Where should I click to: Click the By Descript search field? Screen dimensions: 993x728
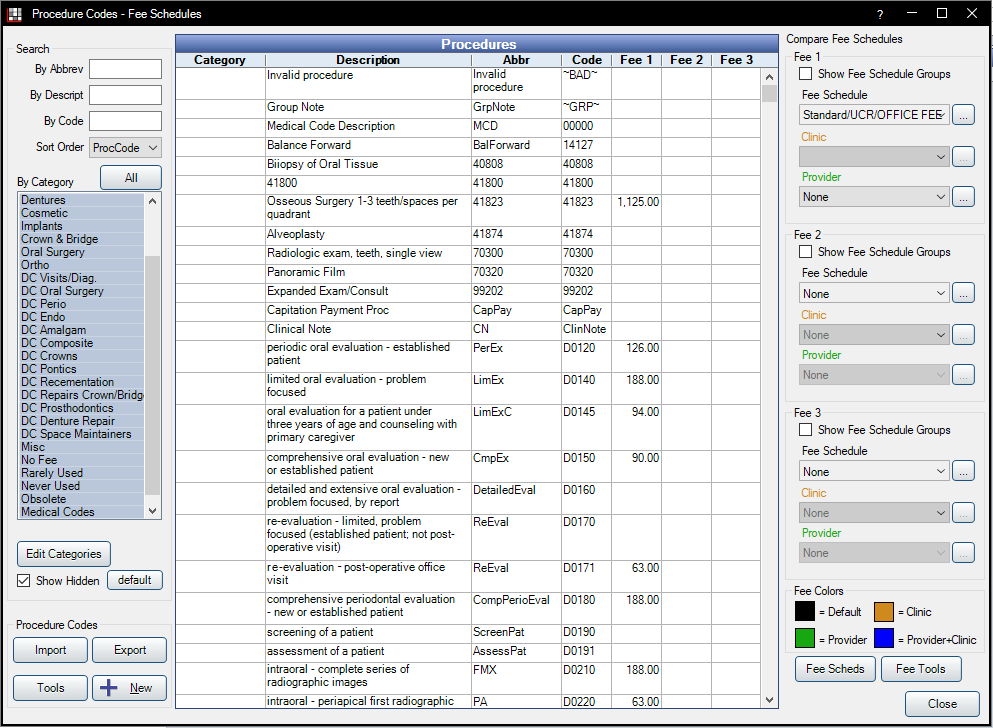125,95
